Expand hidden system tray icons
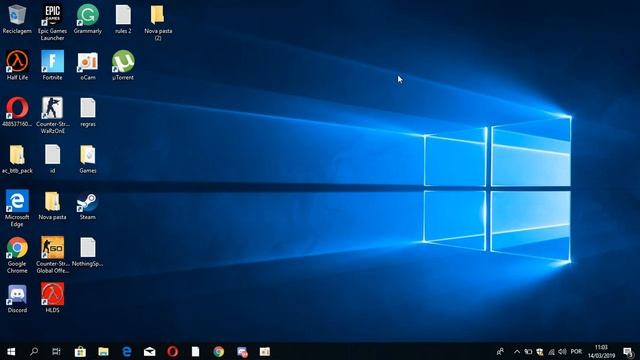 pyautogui.click(x=517, y=351)
